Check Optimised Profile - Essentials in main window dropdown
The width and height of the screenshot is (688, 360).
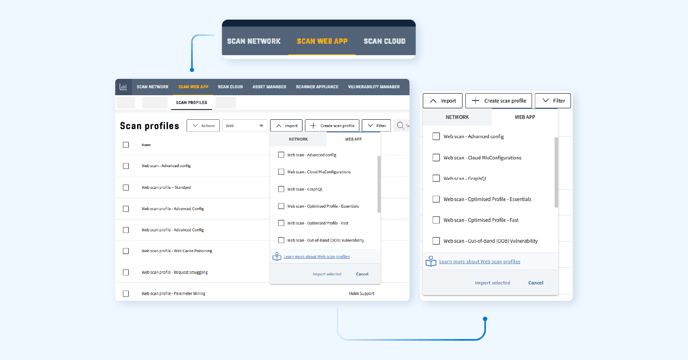(281, 206)
